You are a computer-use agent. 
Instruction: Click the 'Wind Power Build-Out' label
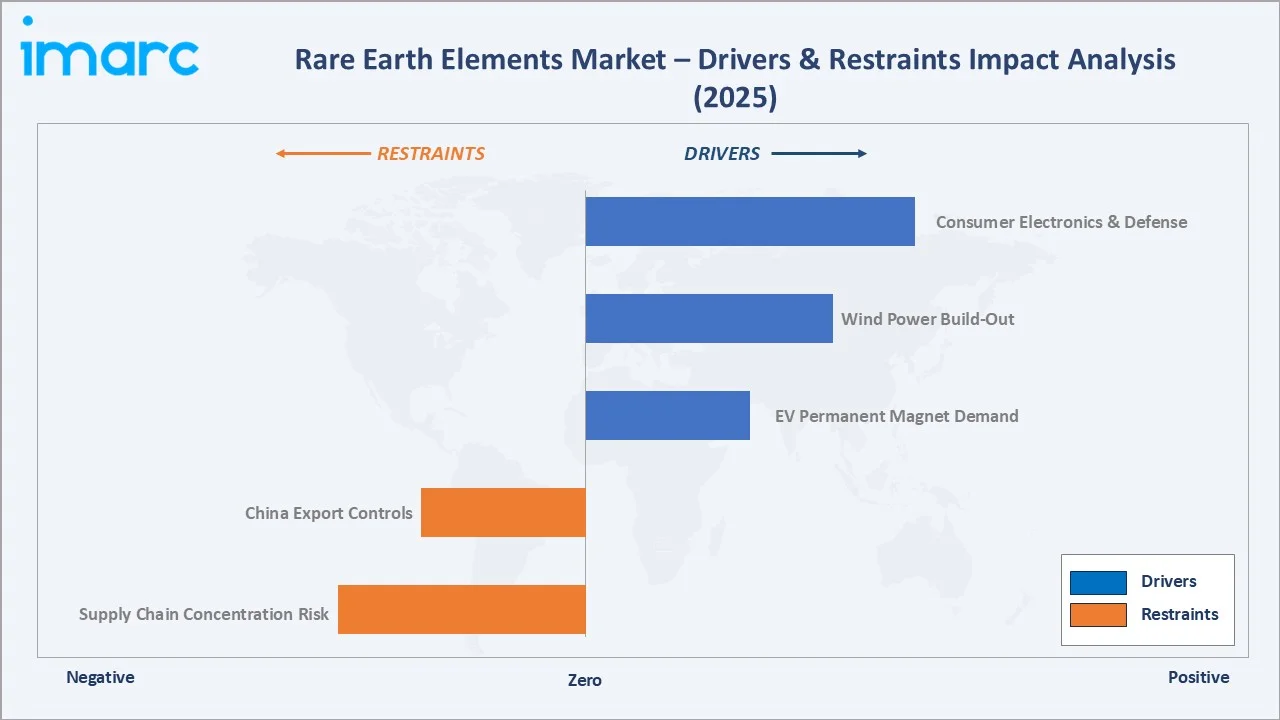pos(928,319)
